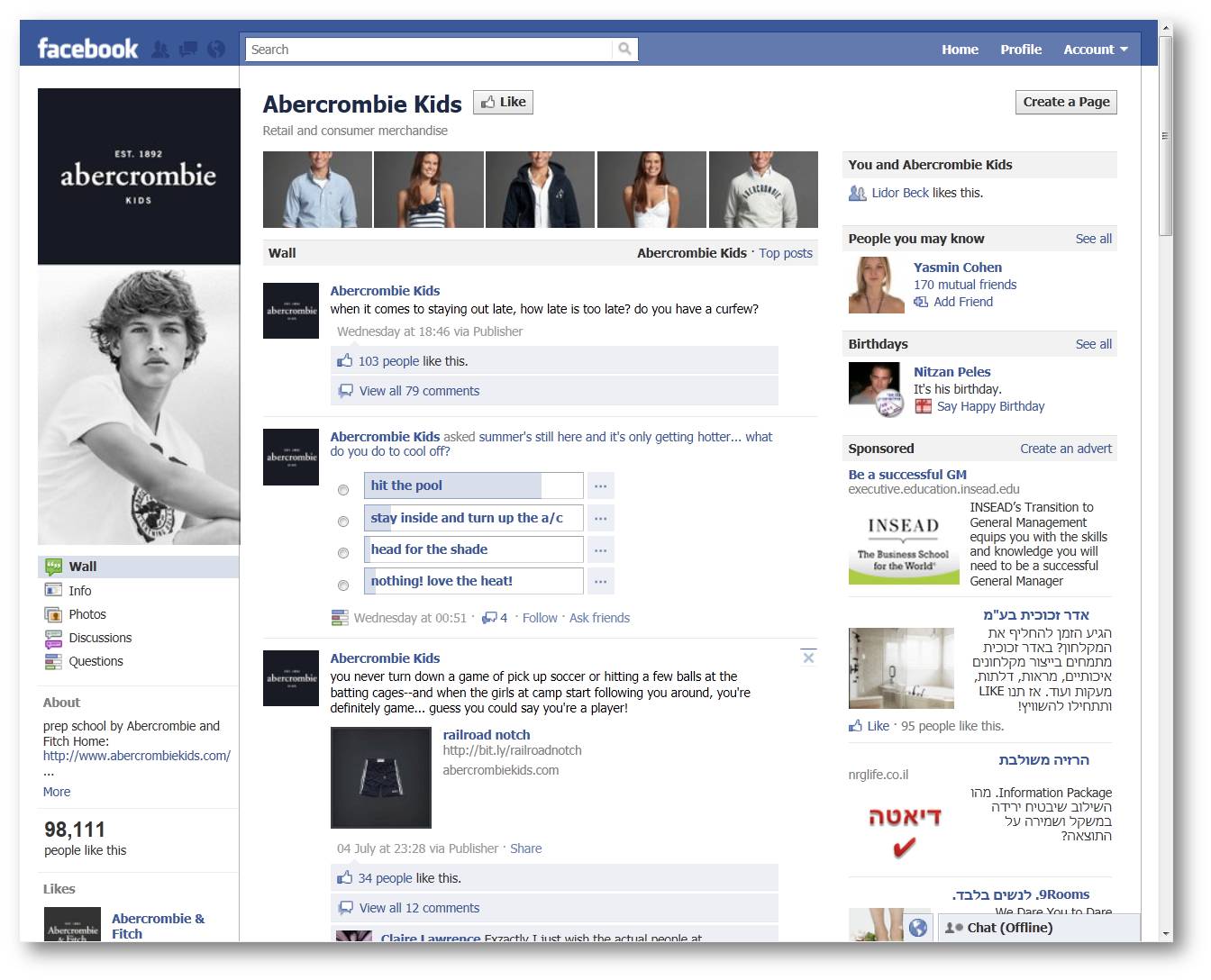Open messages icon in header

(188, 50)
